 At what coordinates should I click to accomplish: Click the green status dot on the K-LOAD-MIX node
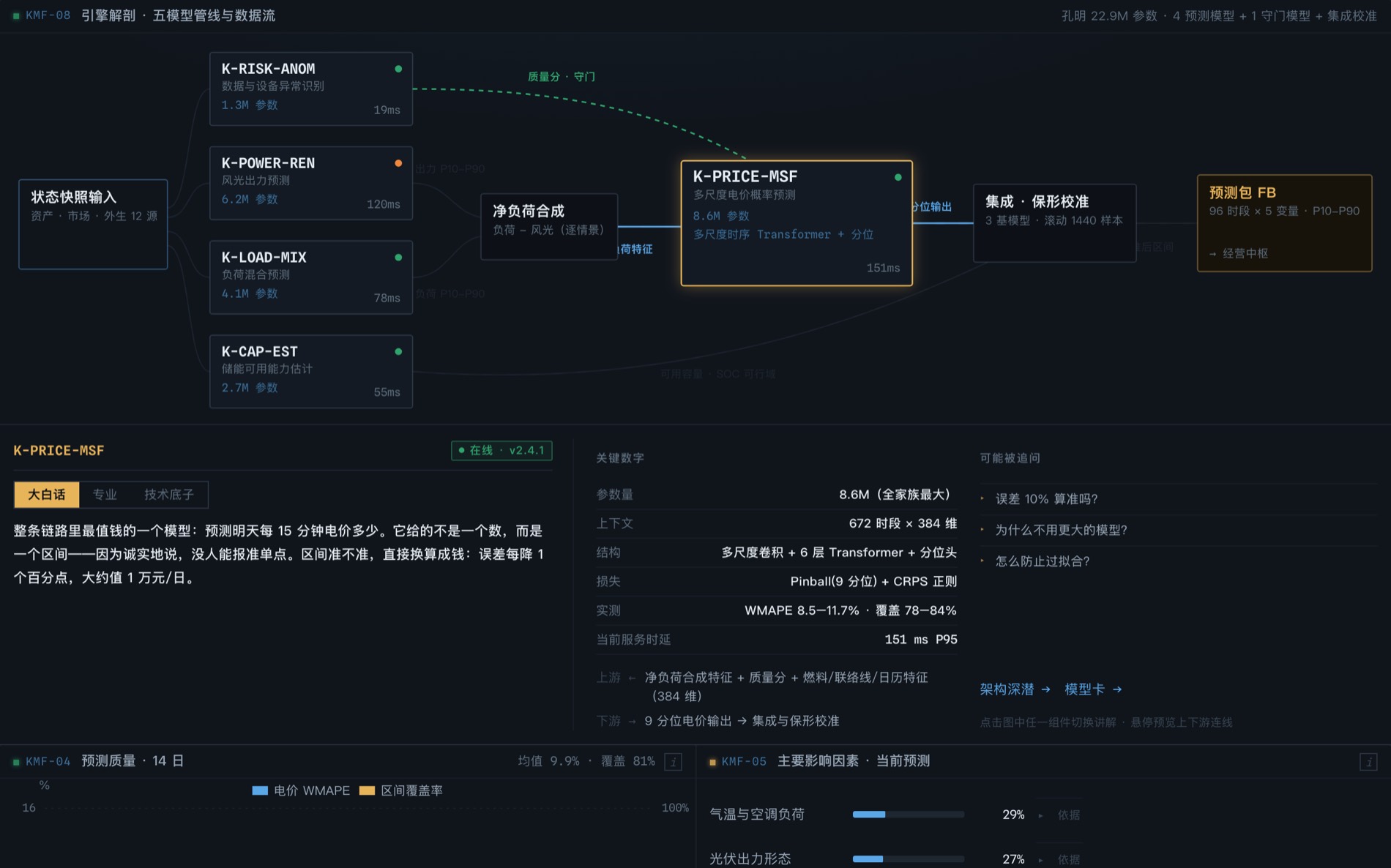pyautogui.click(x=398, y=258)
